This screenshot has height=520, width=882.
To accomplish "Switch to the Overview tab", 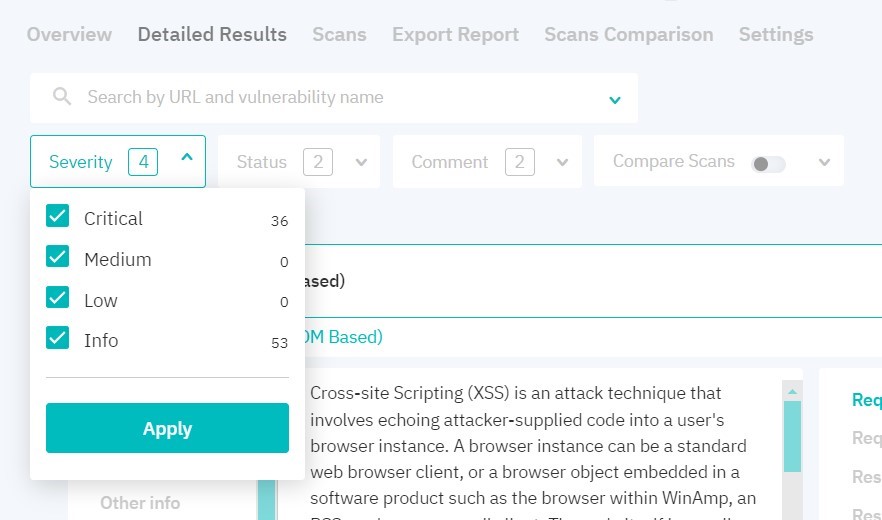I will pyautogui.click(x=69, y=34).
